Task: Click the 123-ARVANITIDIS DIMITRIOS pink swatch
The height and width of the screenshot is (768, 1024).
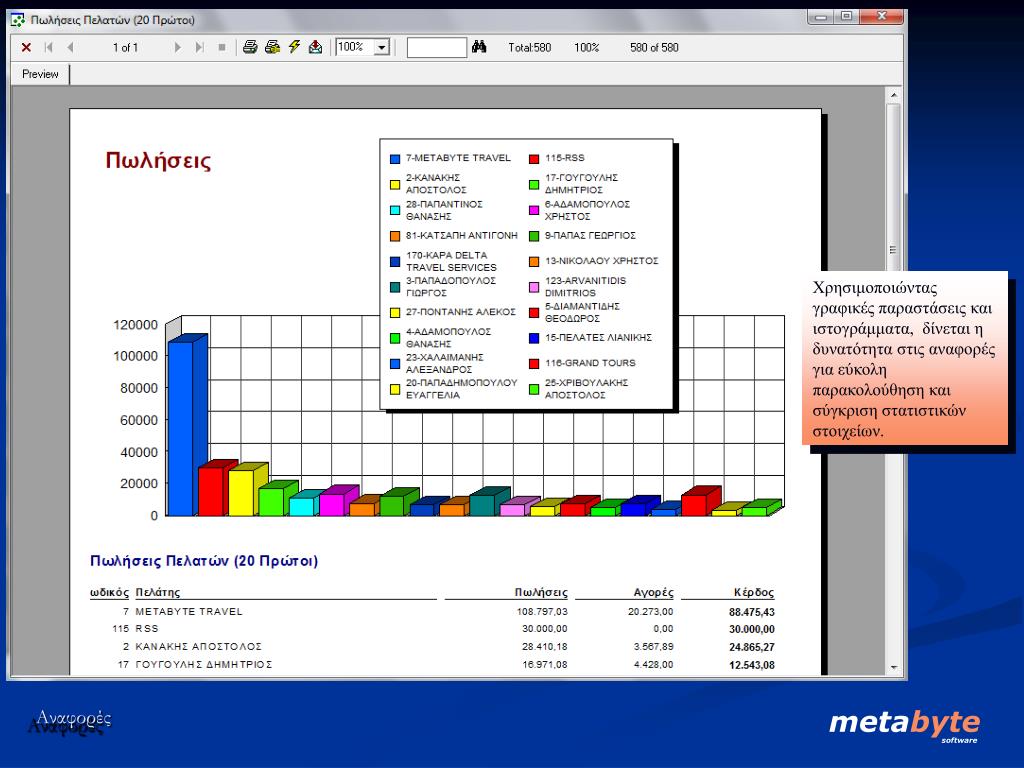Action: 534,287
